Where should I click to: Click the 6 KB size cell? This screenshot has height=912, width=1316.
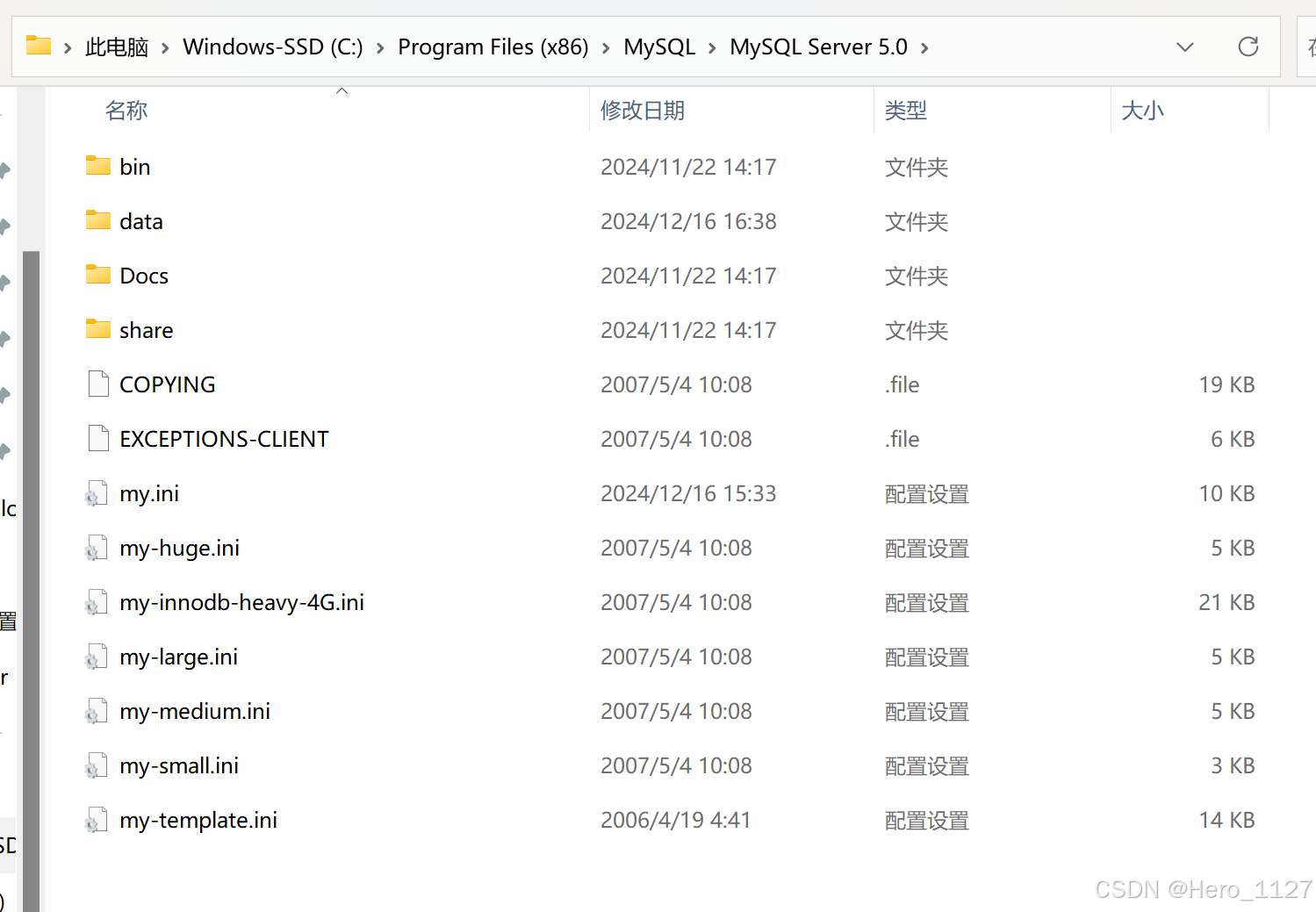(x=1233, y=439)
